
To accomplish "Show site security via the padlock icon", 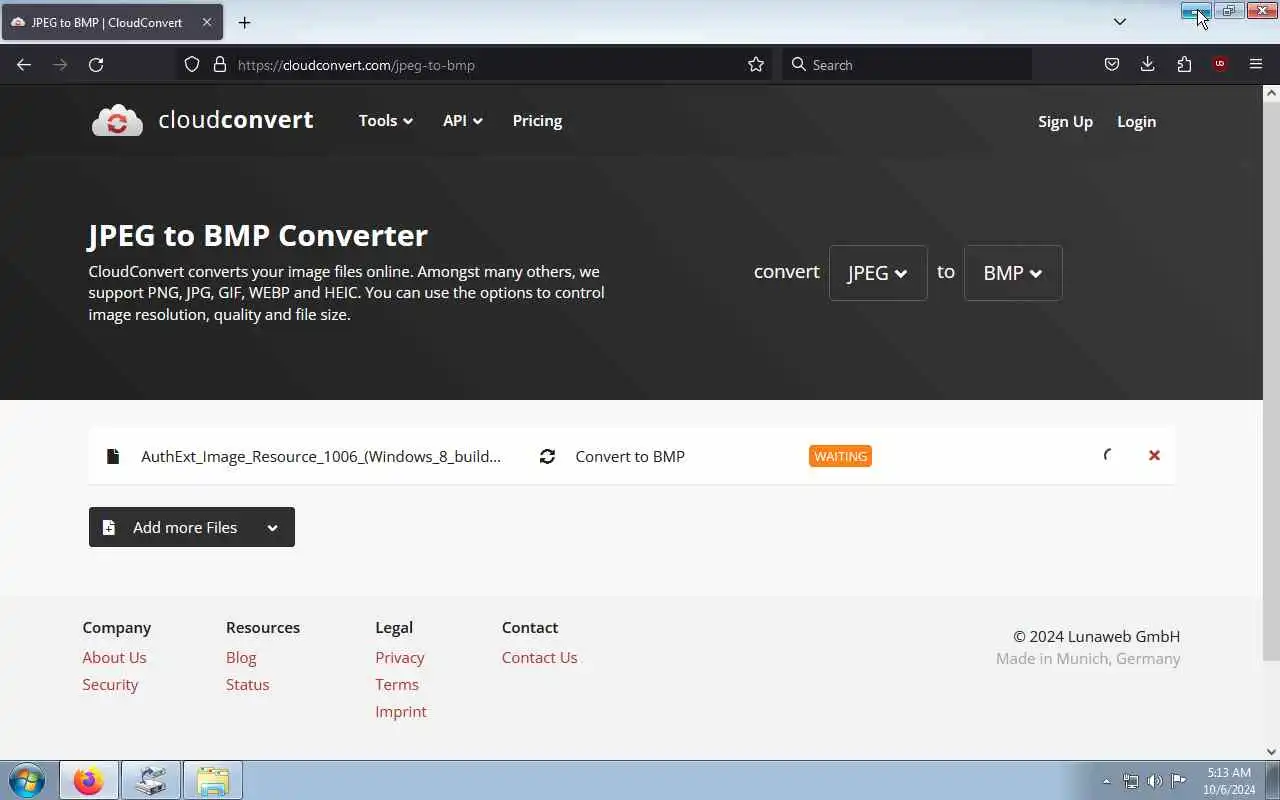I will (220, 64).
